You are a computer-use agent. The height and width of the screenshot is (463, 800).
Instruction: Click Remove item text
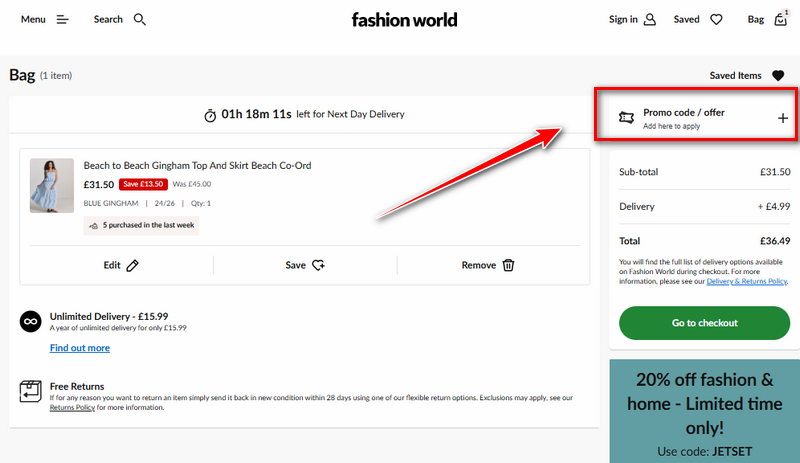tap(479, 265)
